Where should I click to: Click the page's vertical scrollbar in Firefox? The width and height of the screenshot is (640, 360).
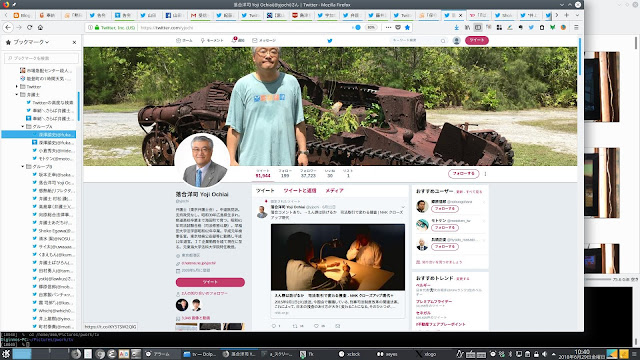click(580, 57)
